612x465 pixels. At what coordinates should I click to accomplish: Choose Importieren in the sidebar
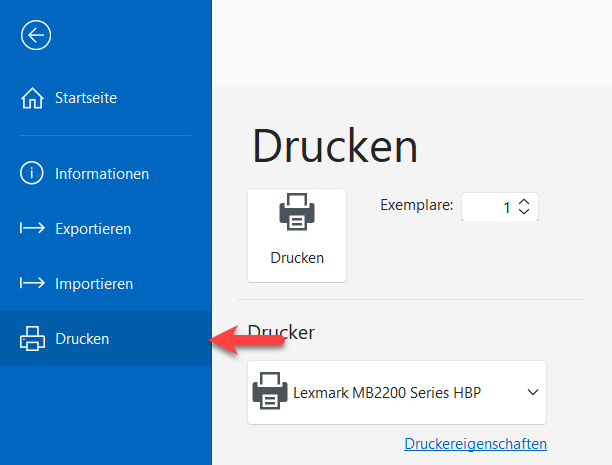(x=94, y=284)
